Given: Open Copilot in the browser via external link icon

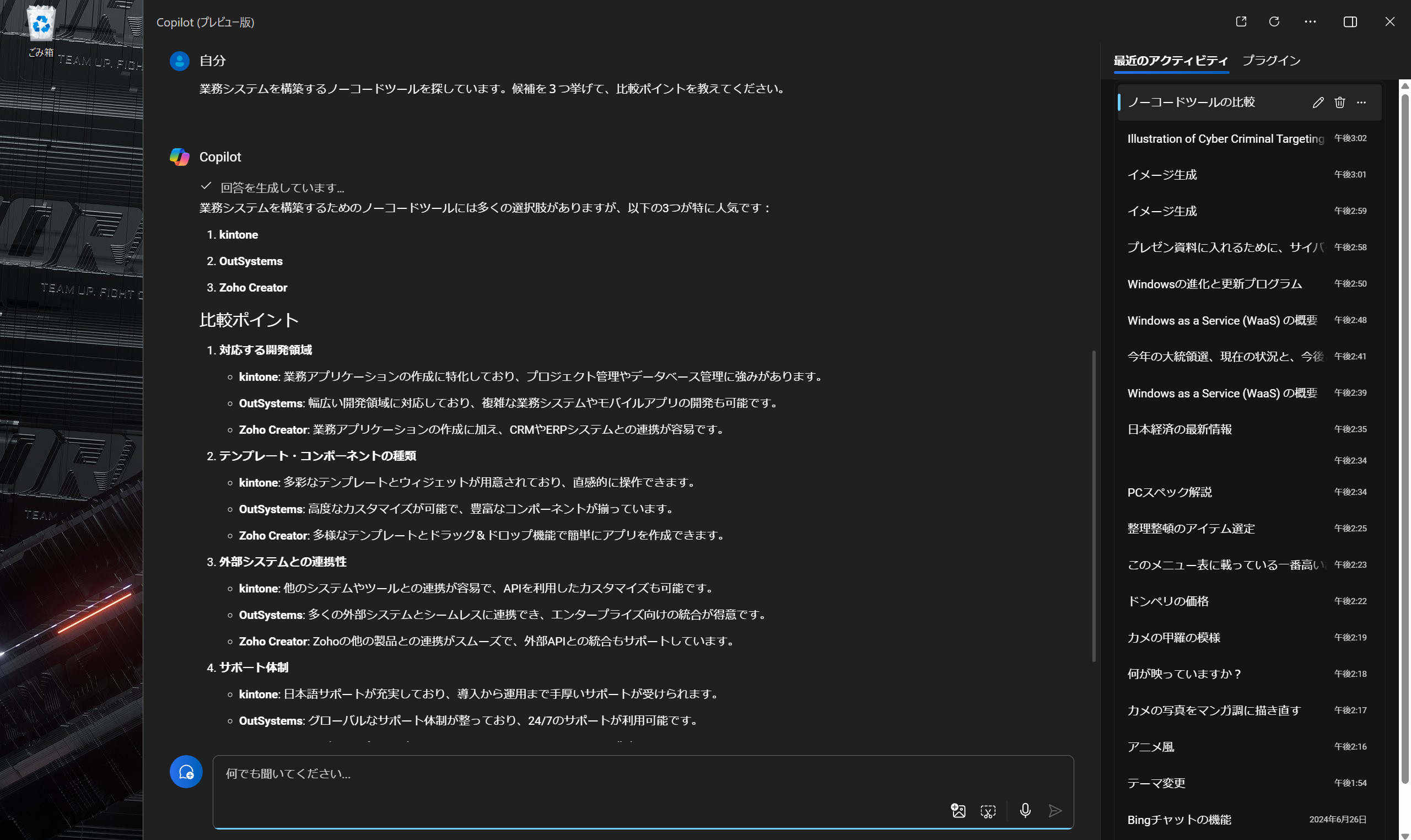Looking at the screenshot, I should pos(1241,21).
